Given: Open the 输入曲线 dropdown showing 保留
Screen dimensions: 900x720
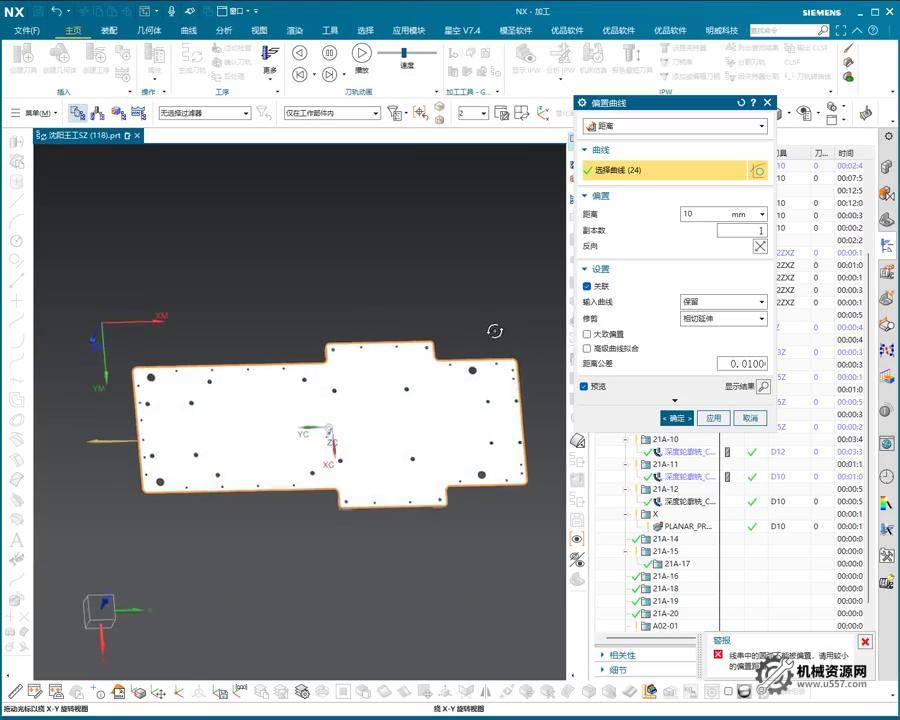Looking at the screenshot, I should [x=723, y=302].
